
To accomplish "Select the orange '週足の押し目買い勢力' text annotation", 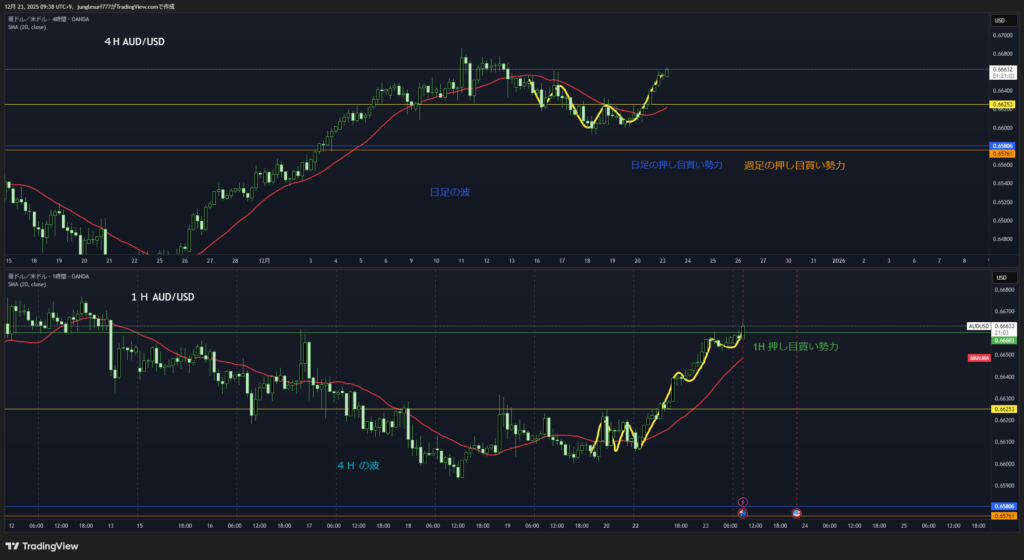I will click(794, 165).
